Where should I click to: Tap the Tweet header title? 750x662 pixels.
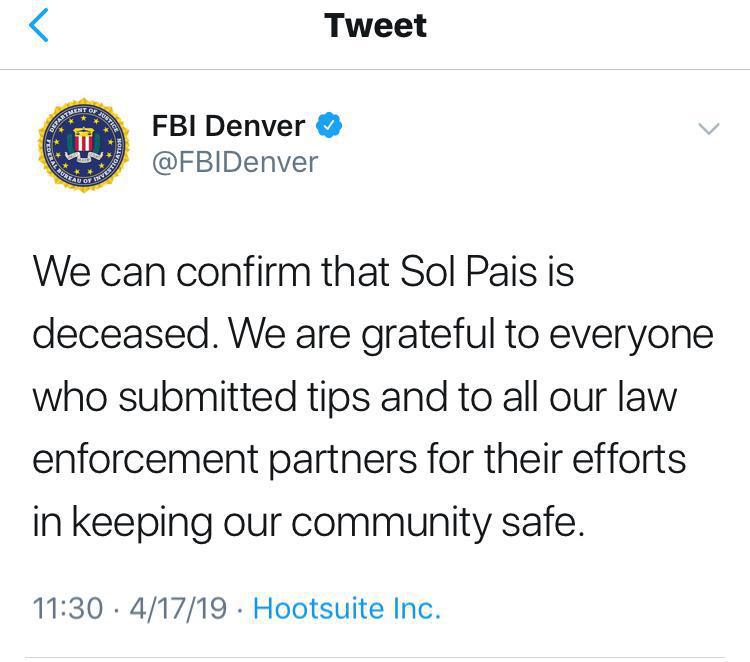pos(375,25)
